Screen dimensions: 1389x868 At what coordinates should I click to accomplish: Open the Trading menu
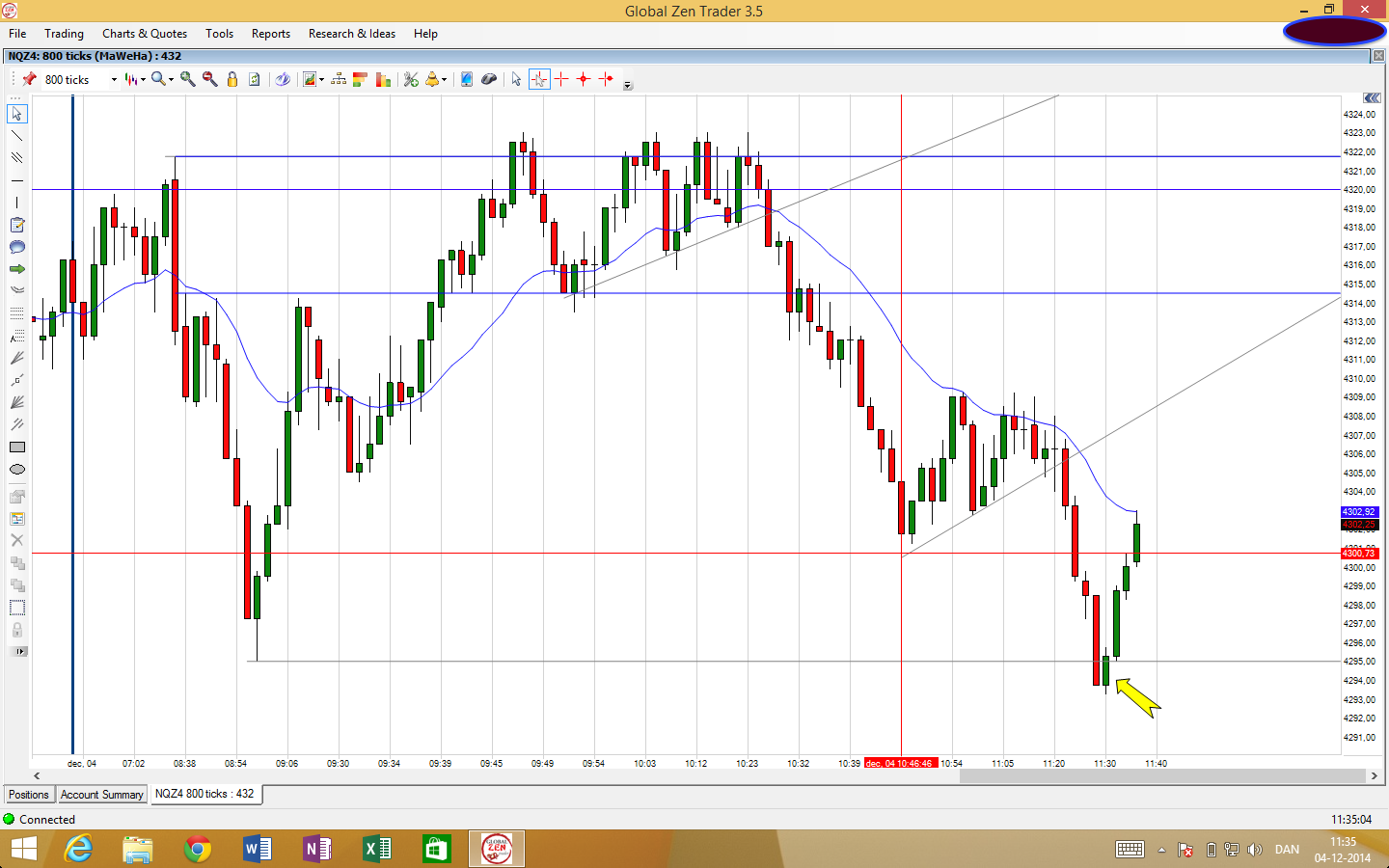pyautogui.click(x=64, y=34)
